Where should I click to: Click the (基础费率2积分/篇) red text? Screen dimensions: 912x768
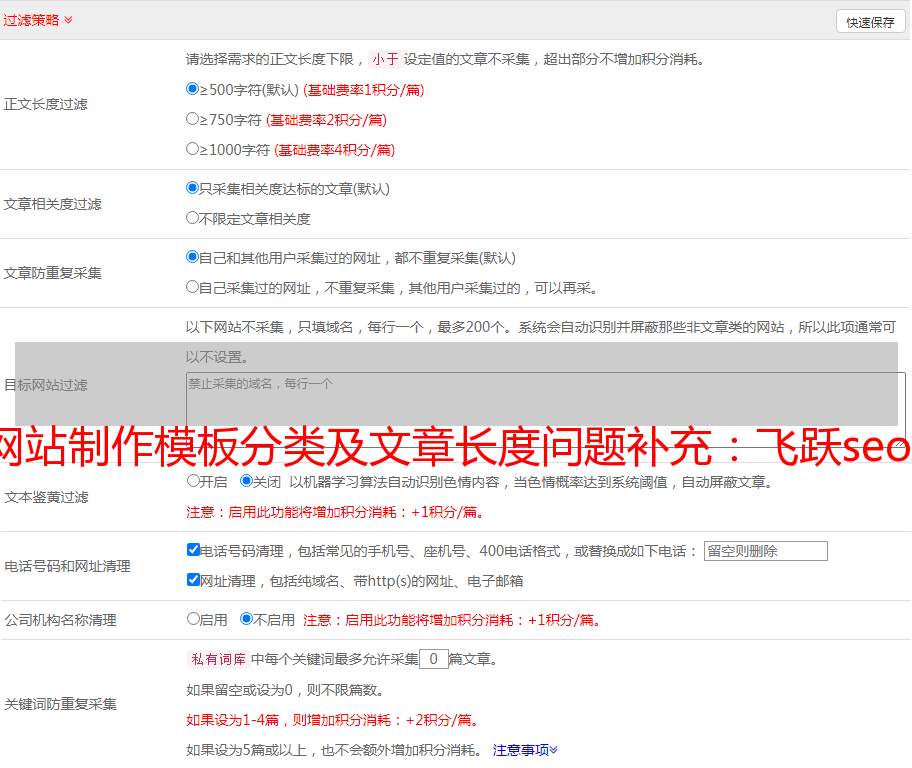coord(326,120)
